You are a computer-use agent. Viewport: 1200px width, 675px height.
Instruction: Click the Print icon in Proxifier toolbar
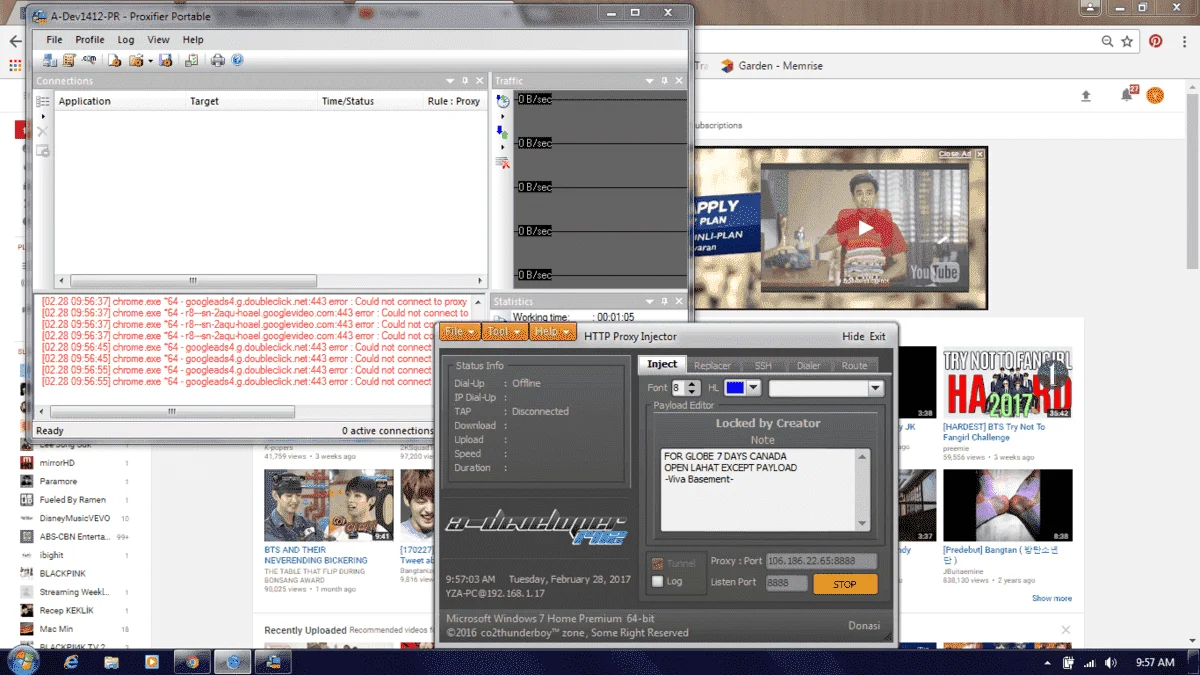pos(218,60)
